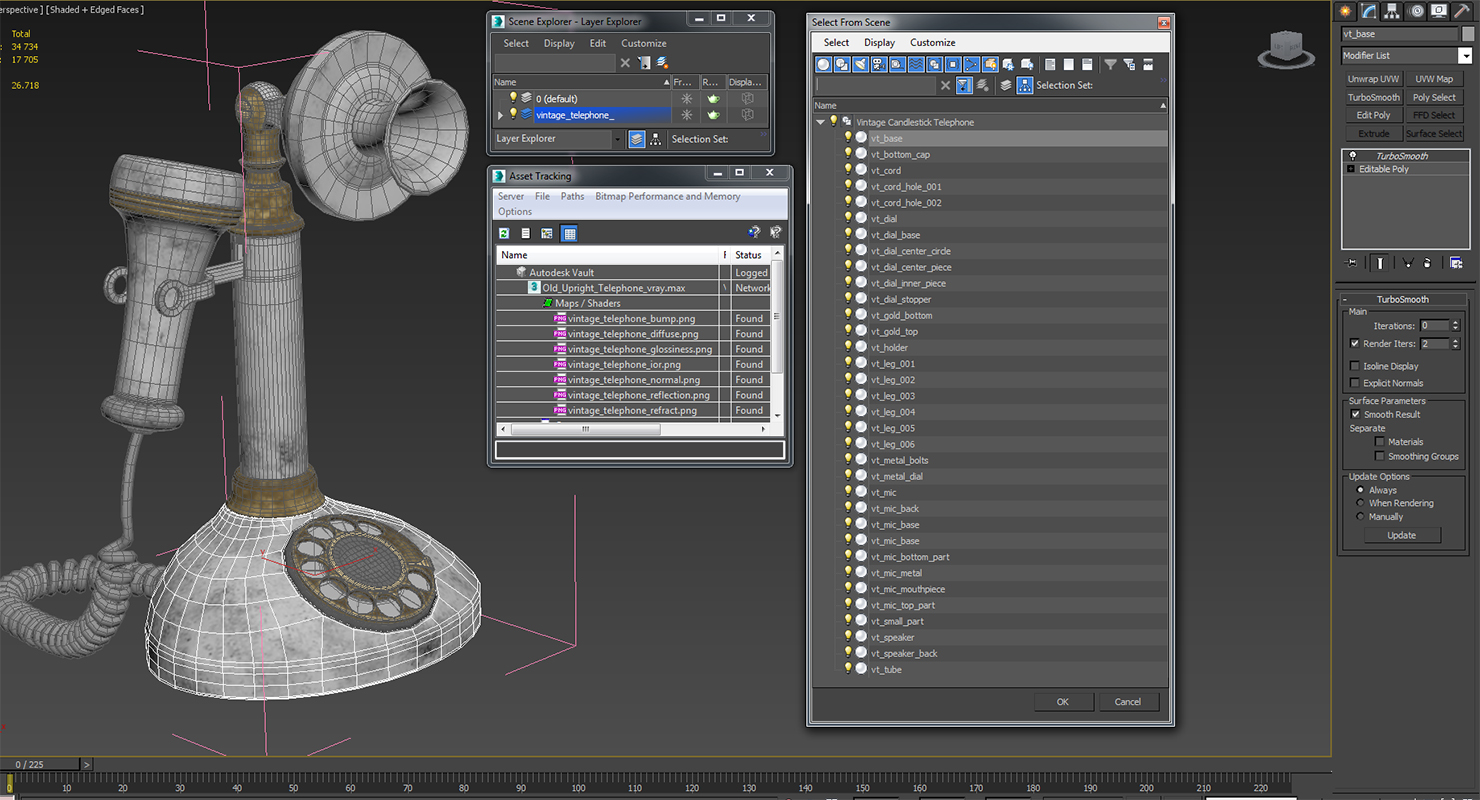This screenshot has height=800, width=1480.
Task: Open Paths menu in Asset Tracking
Action: (573, 196)
